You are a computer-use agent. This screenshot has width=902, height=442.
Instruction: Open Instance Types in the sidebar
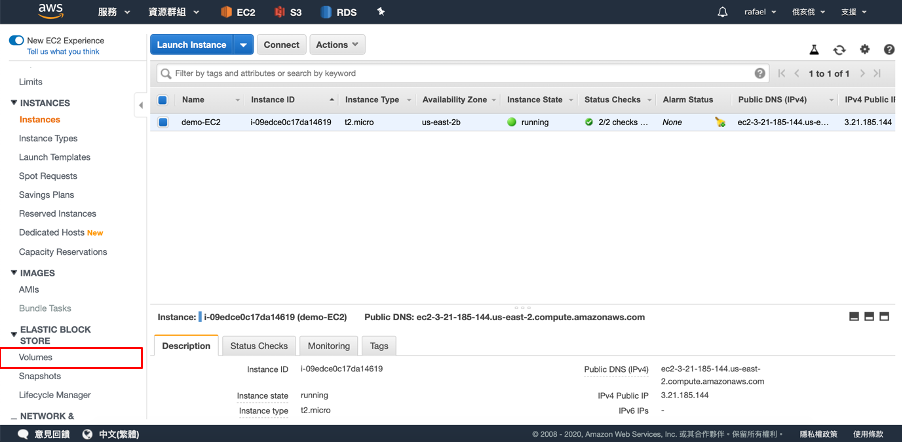point(48,139)
